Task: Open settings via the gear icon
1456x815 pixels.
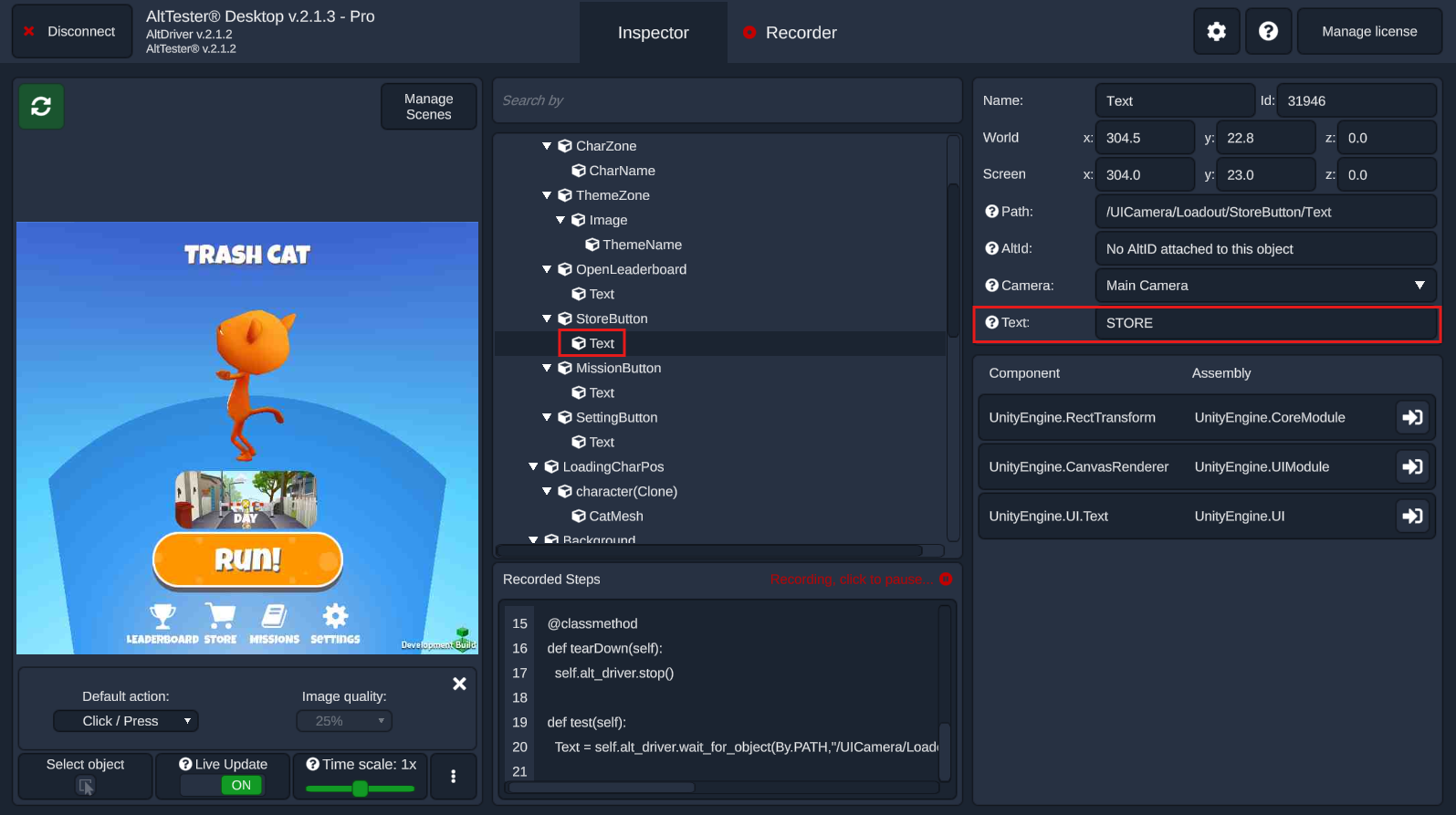Action: (1216, 32)
